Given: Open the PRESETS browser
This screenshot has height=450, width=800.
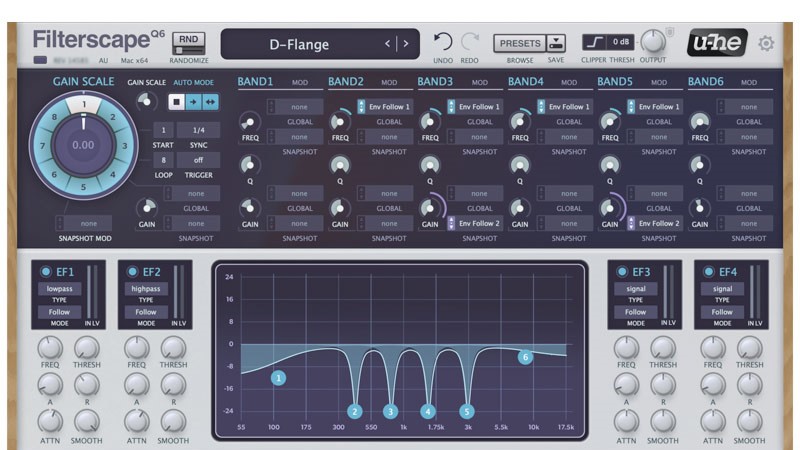Looking at the screenshot, I should click(x=519, y=43).
